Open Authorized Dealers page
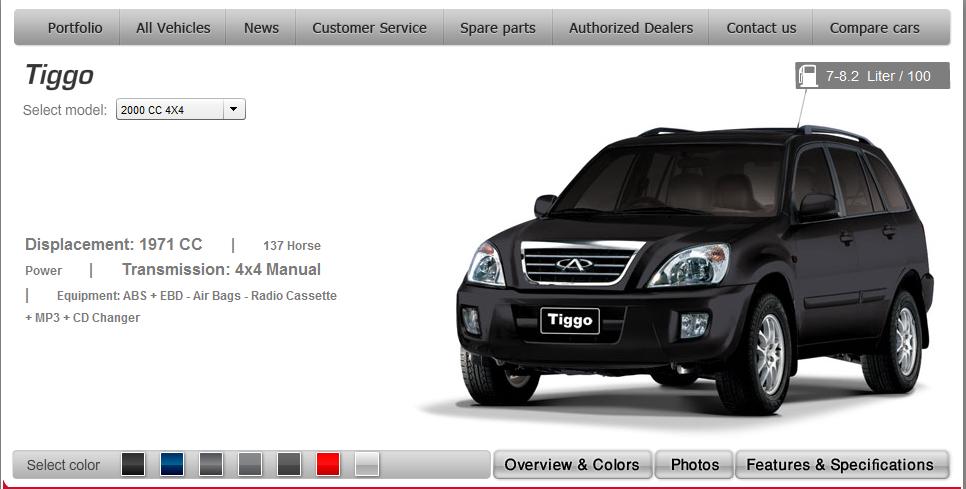Image resolution: width=966 pixels, height=489 pixels. 631,28
